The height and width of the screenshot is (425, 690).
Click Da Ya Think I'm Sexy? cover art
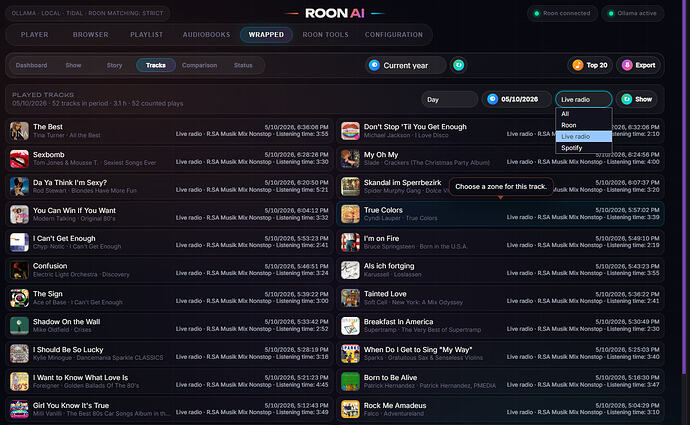pyautogui.click(x=19, y=187)
